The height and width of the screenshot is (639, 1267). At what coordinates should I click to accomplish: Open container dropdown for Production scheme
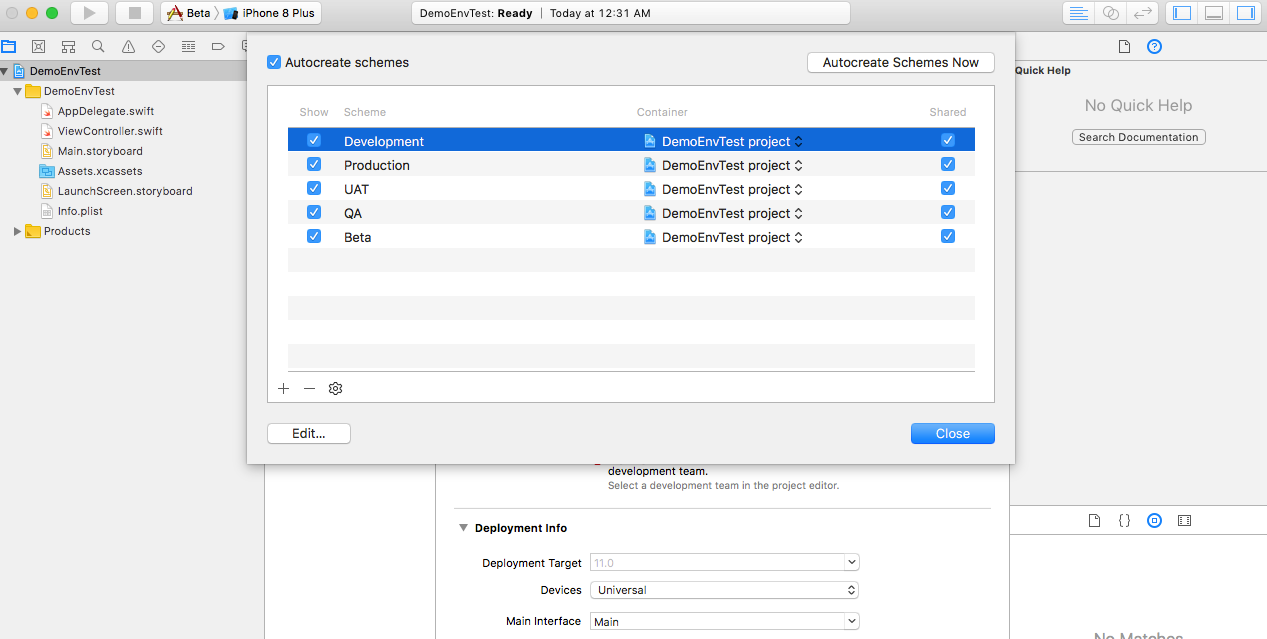point(724,165)
